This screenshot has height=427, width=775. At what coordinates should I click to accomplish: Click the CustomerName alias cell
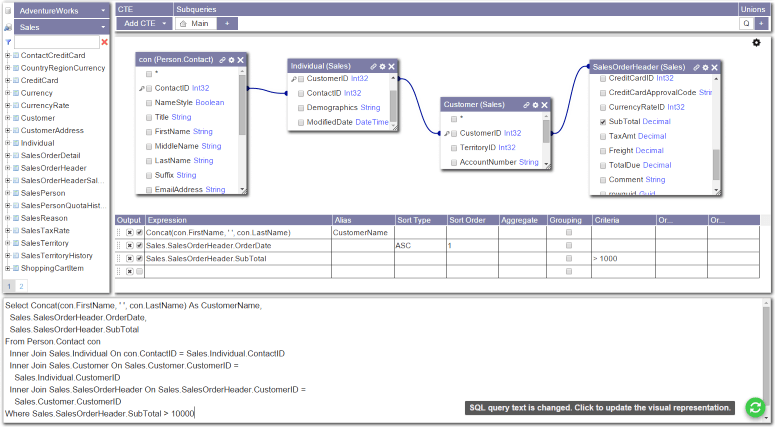tap(363, 232)
